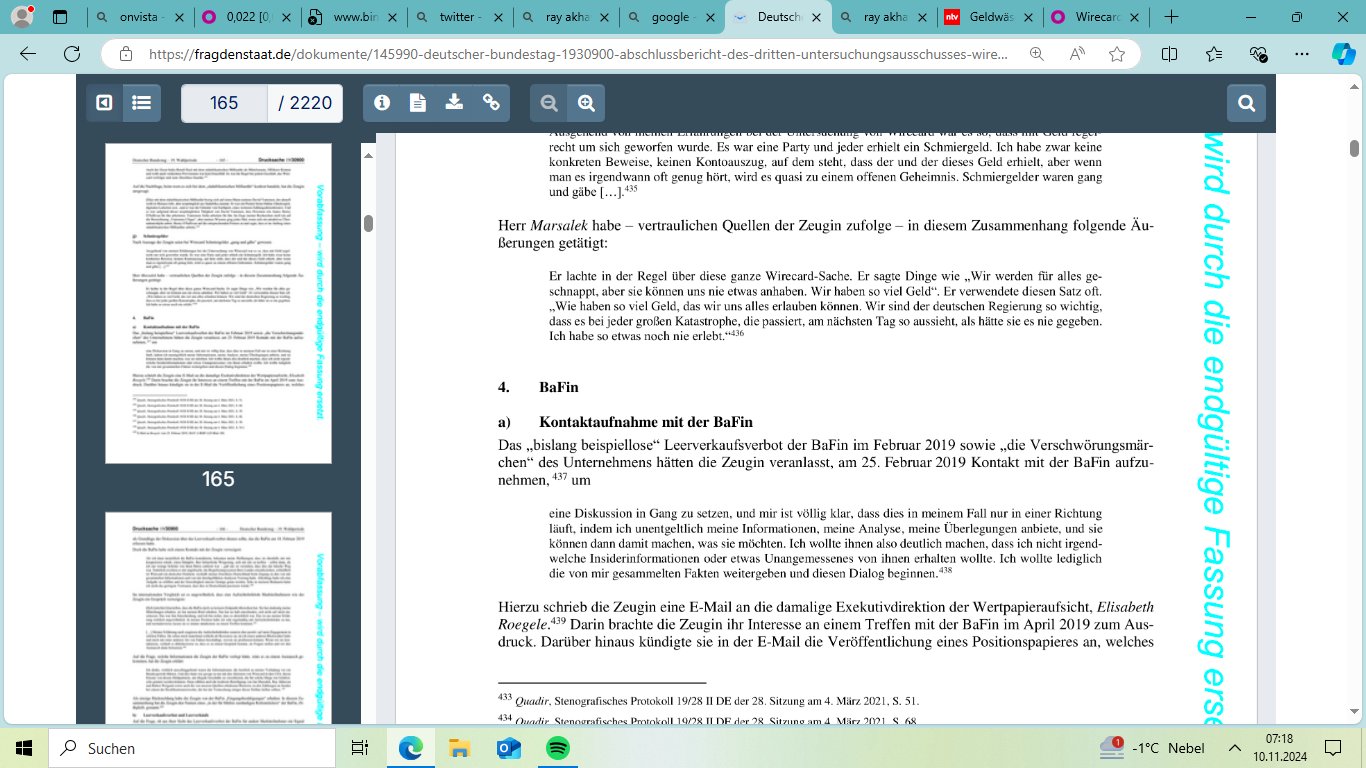
Task: Open browser zoom control in address bar
Action: tap(1038, 54)
